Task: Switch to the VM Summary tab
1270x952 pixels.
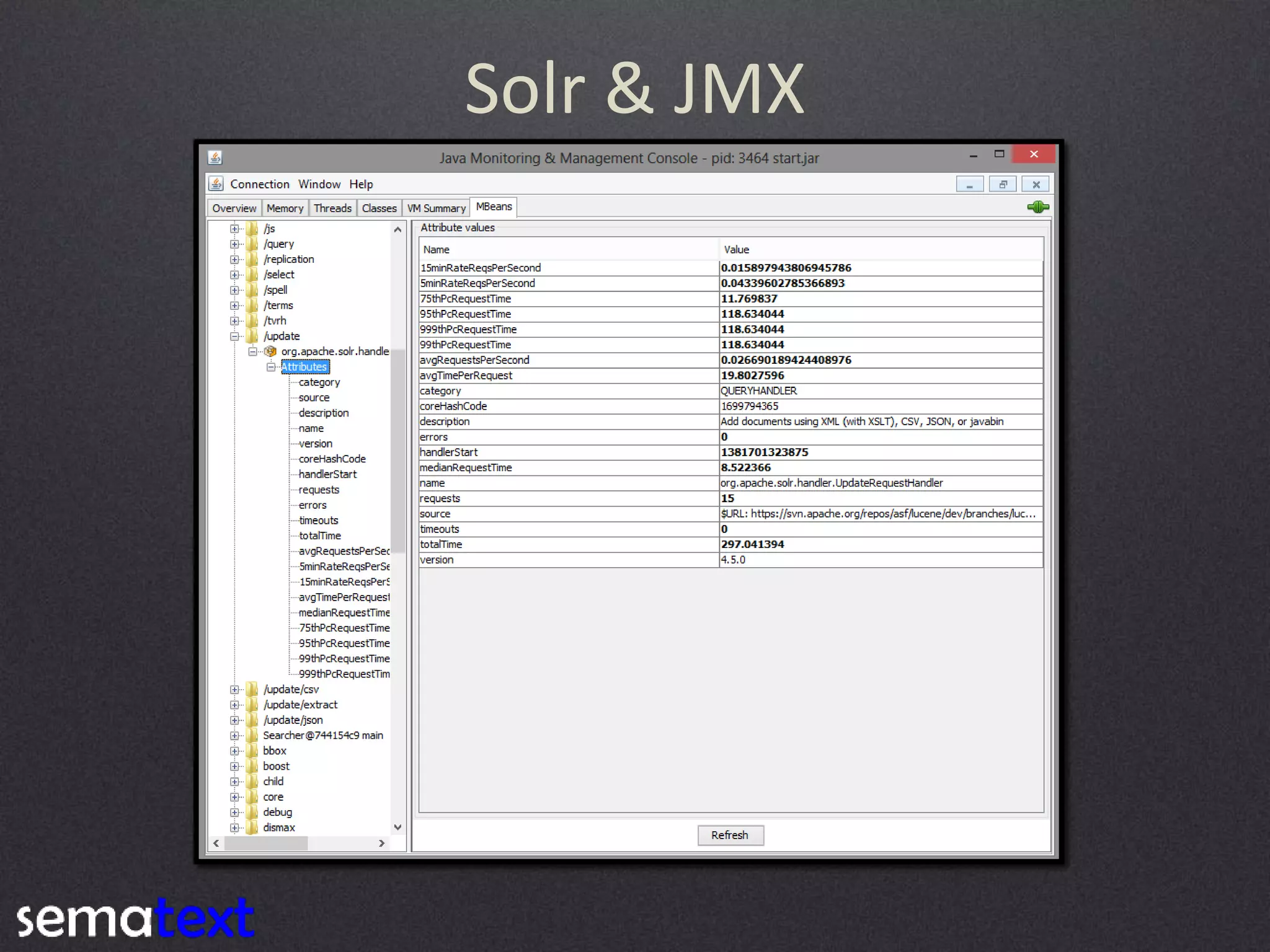Action: [x=436, y=208]
